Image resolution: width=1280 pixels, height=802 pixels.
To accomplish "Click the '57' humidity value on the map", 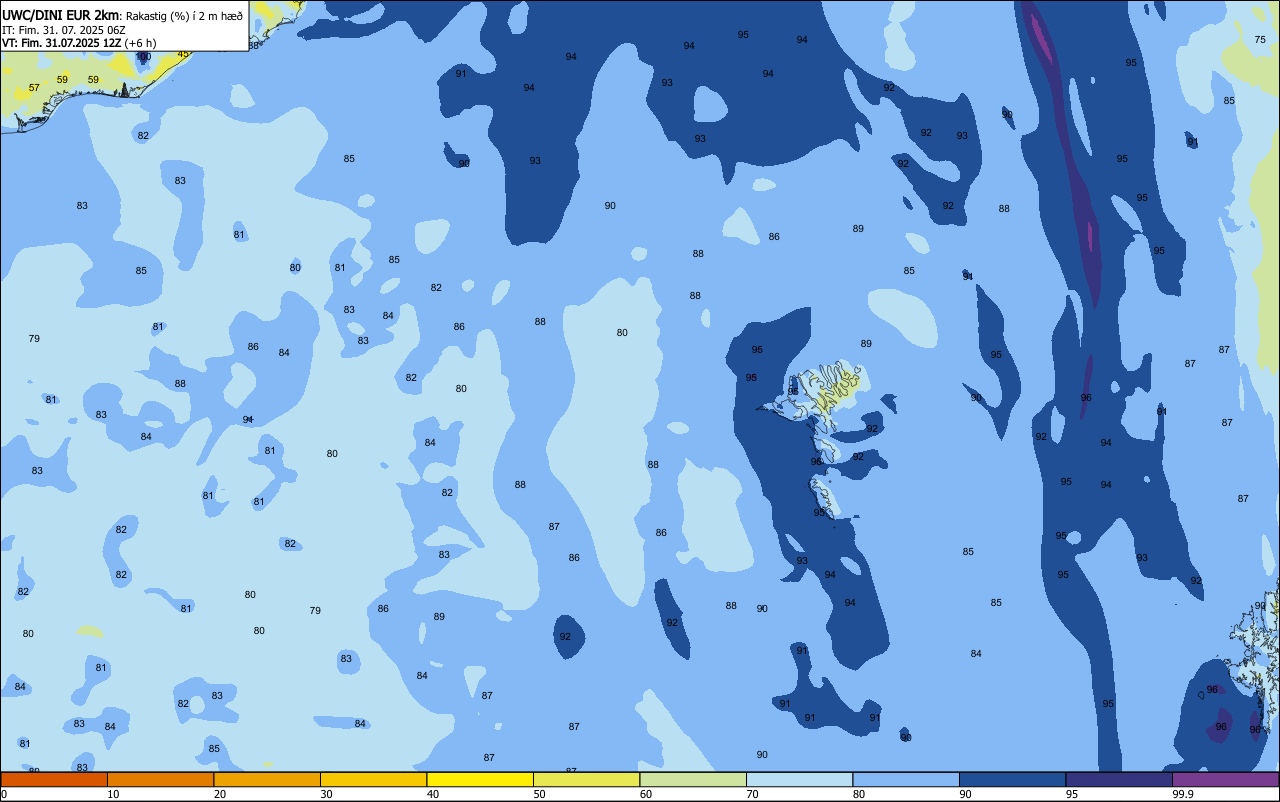I will point(34,88).
